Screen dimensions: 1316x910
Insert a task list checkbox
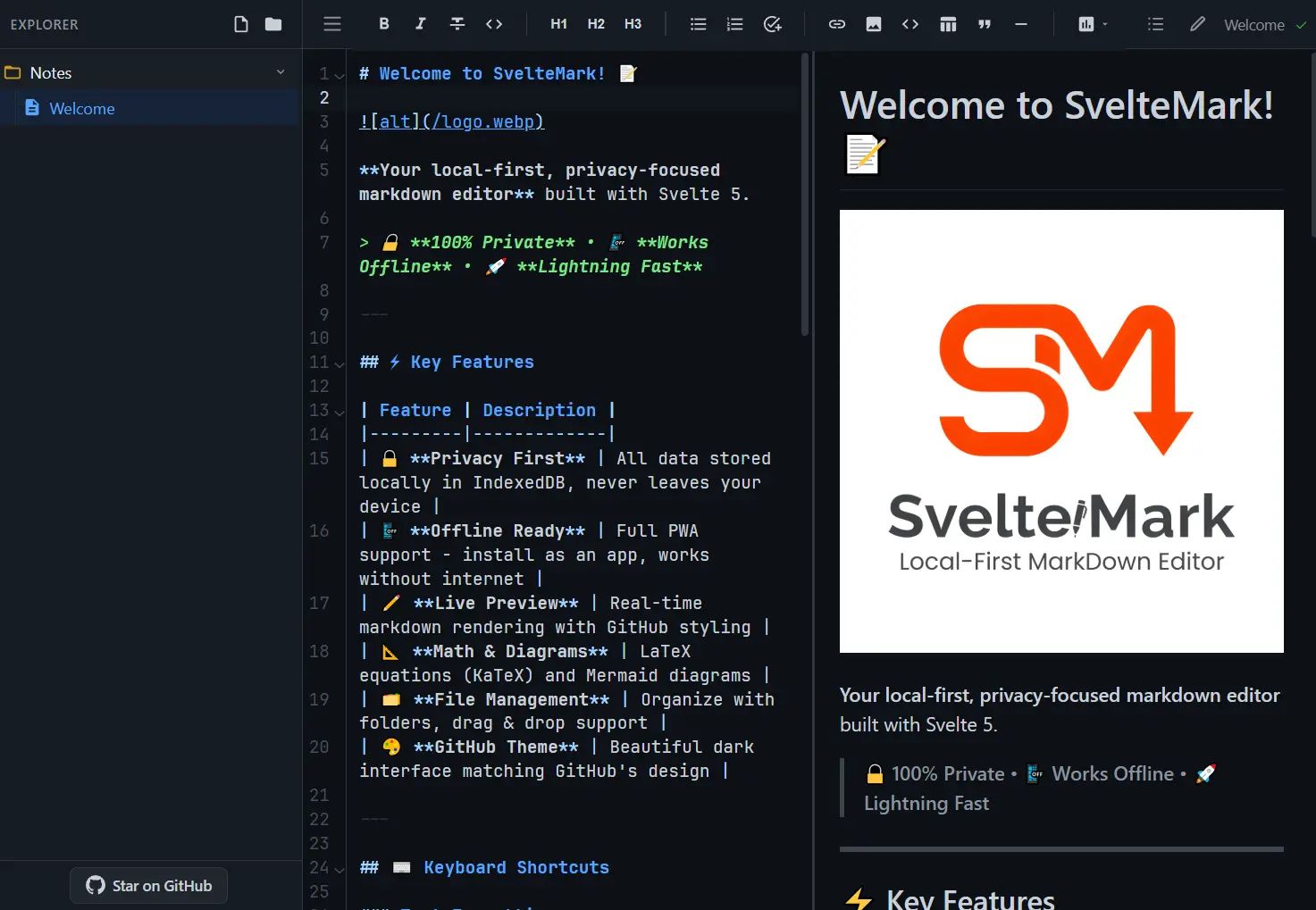pyautogui.click(x=772, y=24)
